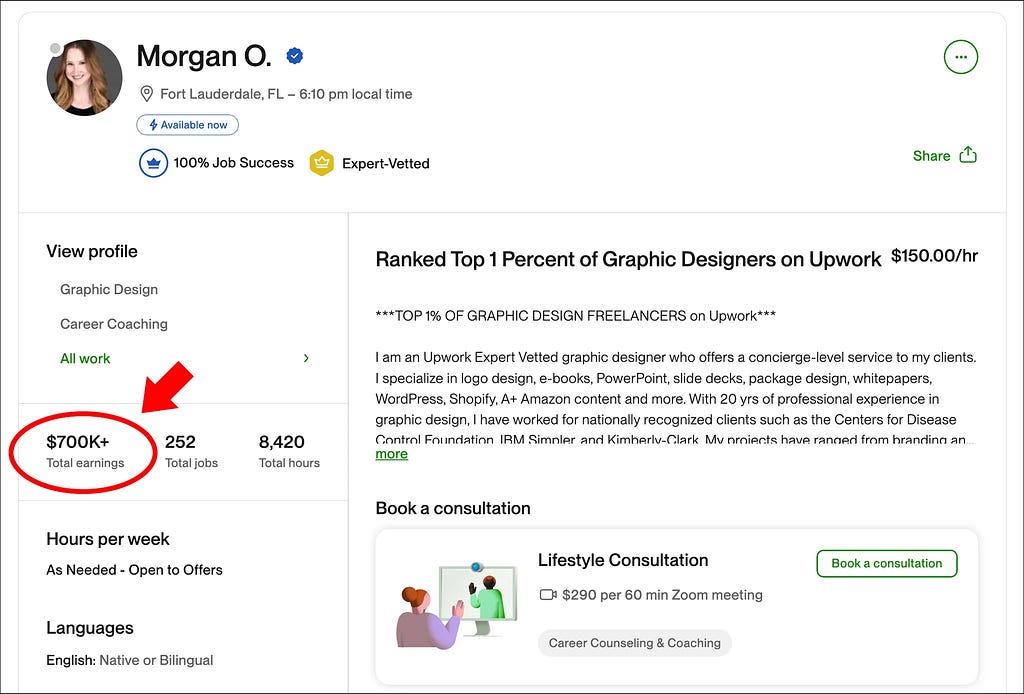Expand the All work chevron arrow
The width and height of the screenshot is (1024, 694).
[x=306, y=358]
